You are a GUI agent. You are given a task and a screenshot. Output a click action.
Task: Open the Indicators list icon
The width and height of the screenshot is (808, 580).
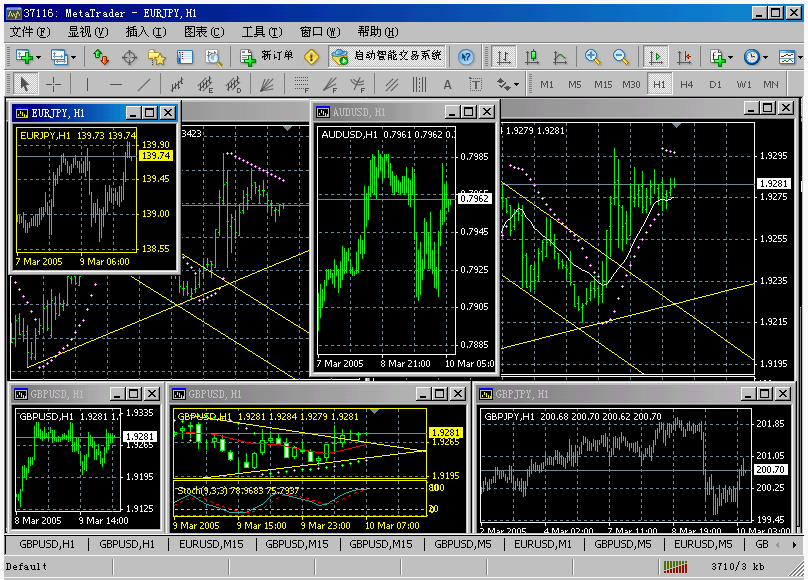pyautogui.click(x=717, y=57)
